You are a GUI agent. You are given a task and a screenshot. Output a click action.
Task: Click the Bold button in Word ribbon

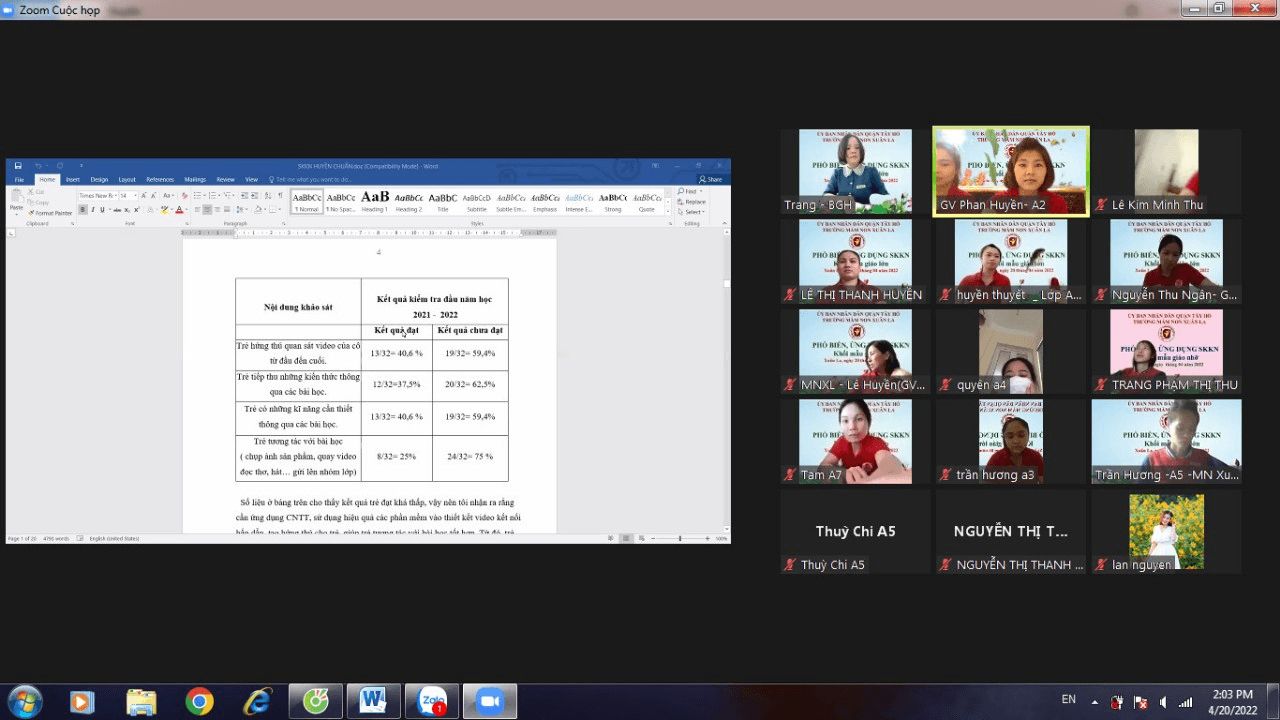pos(83,210)
